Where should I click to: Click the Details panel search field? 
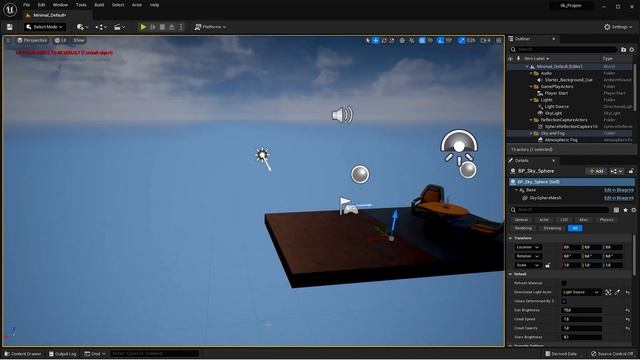pos(559,210)
